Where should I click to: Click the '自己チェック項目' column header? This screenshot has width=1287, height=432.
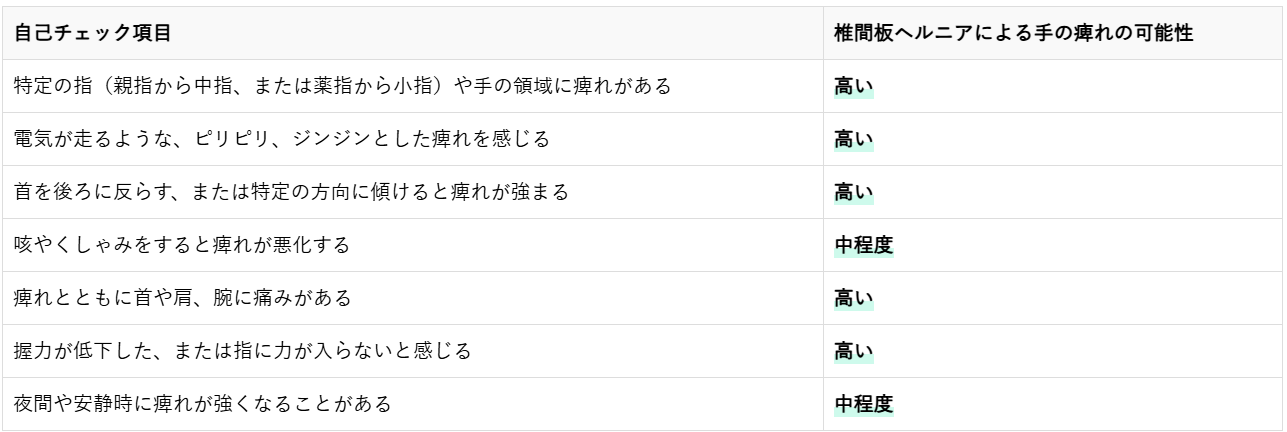(x=92, y=34)
